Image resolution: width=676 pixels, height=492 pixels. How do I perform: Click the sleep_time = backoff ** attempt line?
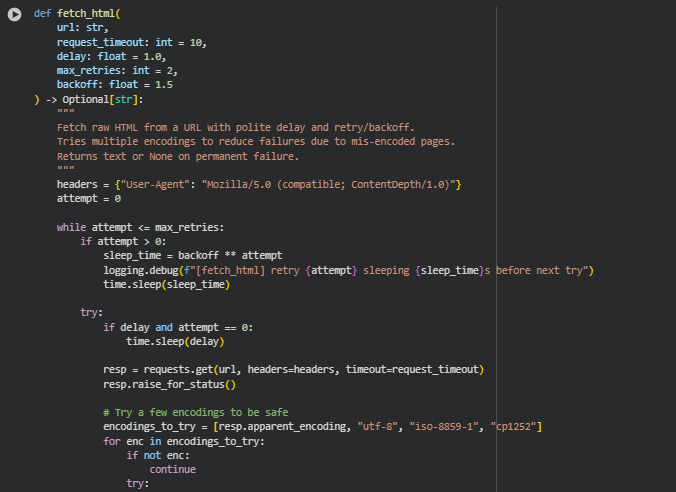click(192, 256)
